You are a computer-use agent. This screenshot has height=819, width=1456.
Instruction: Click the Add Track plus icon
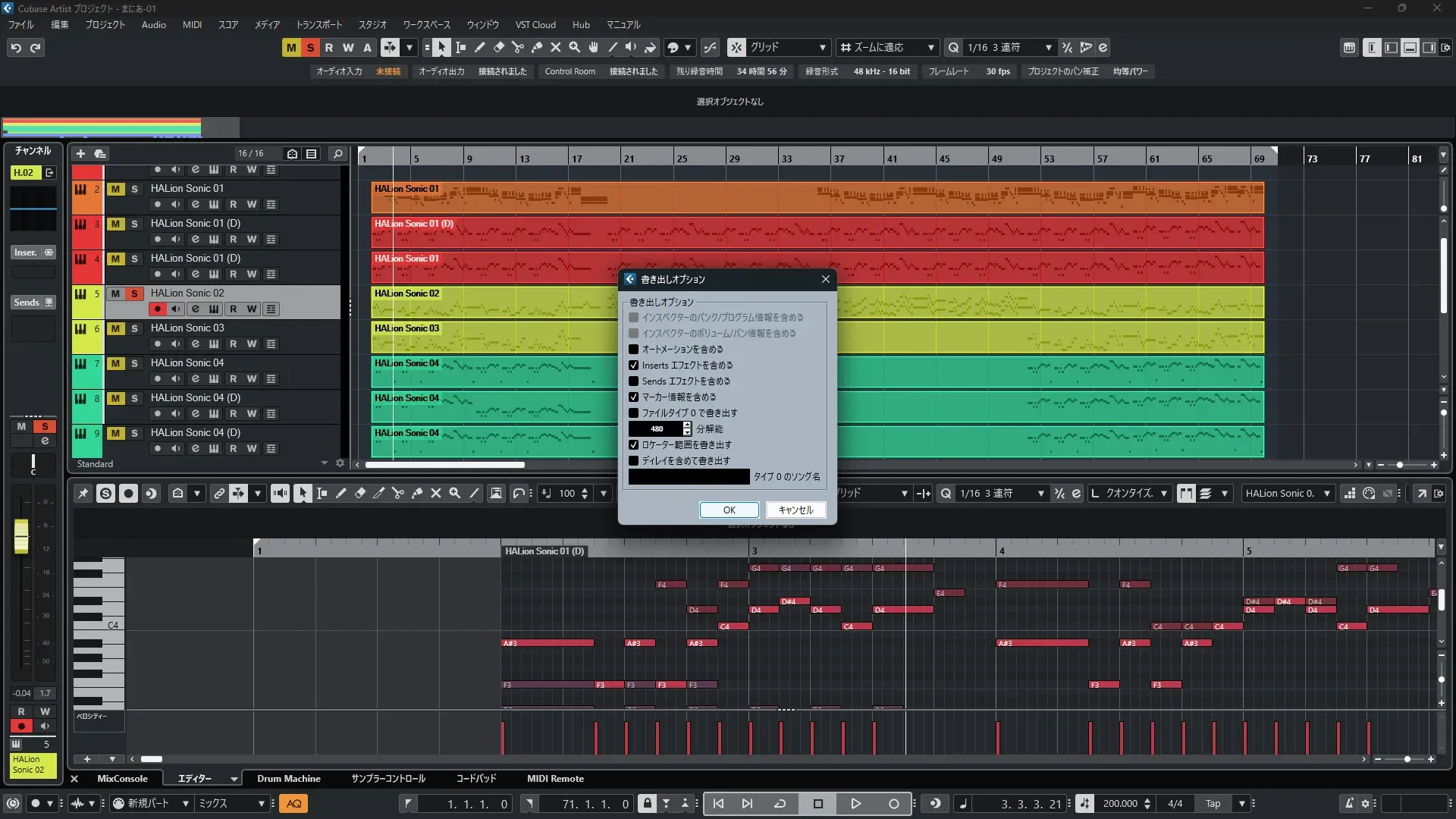point(80,154)
